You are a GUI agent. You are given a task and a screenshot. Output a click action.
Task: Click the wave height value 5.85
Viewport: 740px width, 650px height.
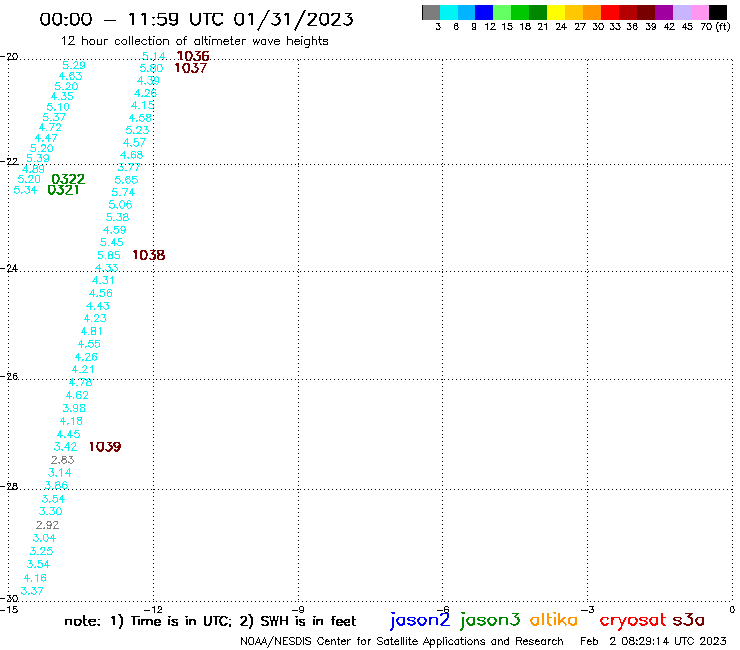(109, 255)
